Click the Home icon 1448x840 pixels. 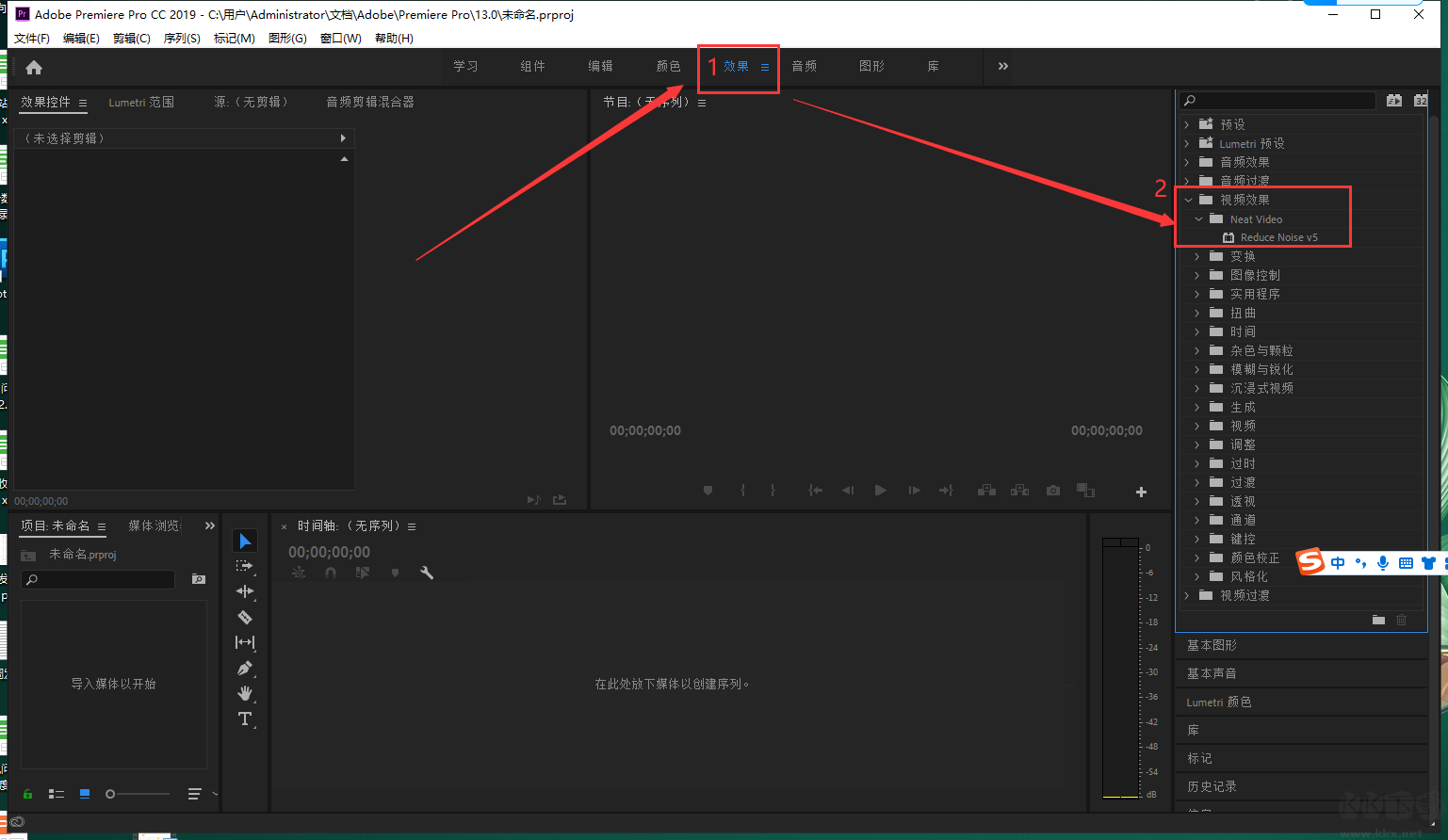pyautogui.click(x=34, y=67)
